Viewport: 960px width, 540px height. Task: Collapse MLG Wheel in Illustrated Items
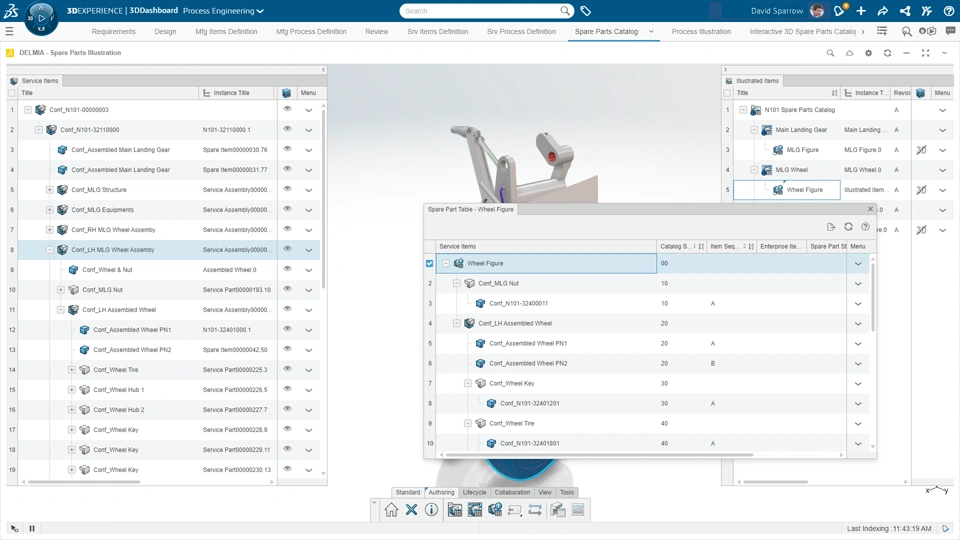[754, 170]
